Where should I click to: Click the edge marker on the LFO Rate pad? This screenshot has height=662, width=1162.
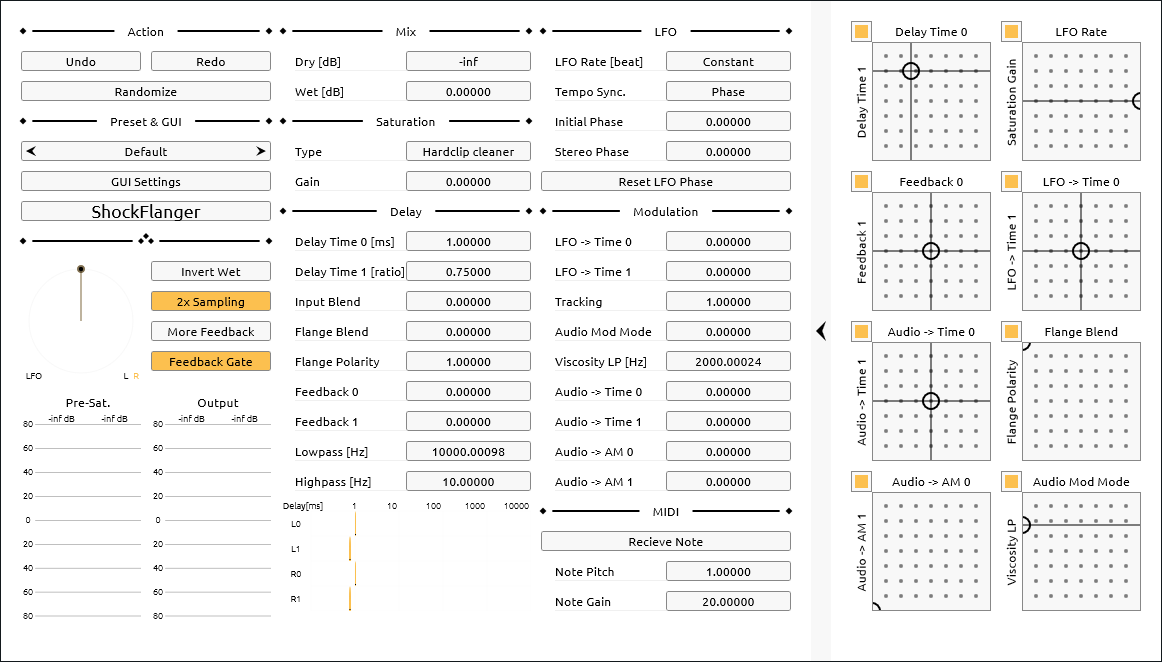[x=1140, y=101]
